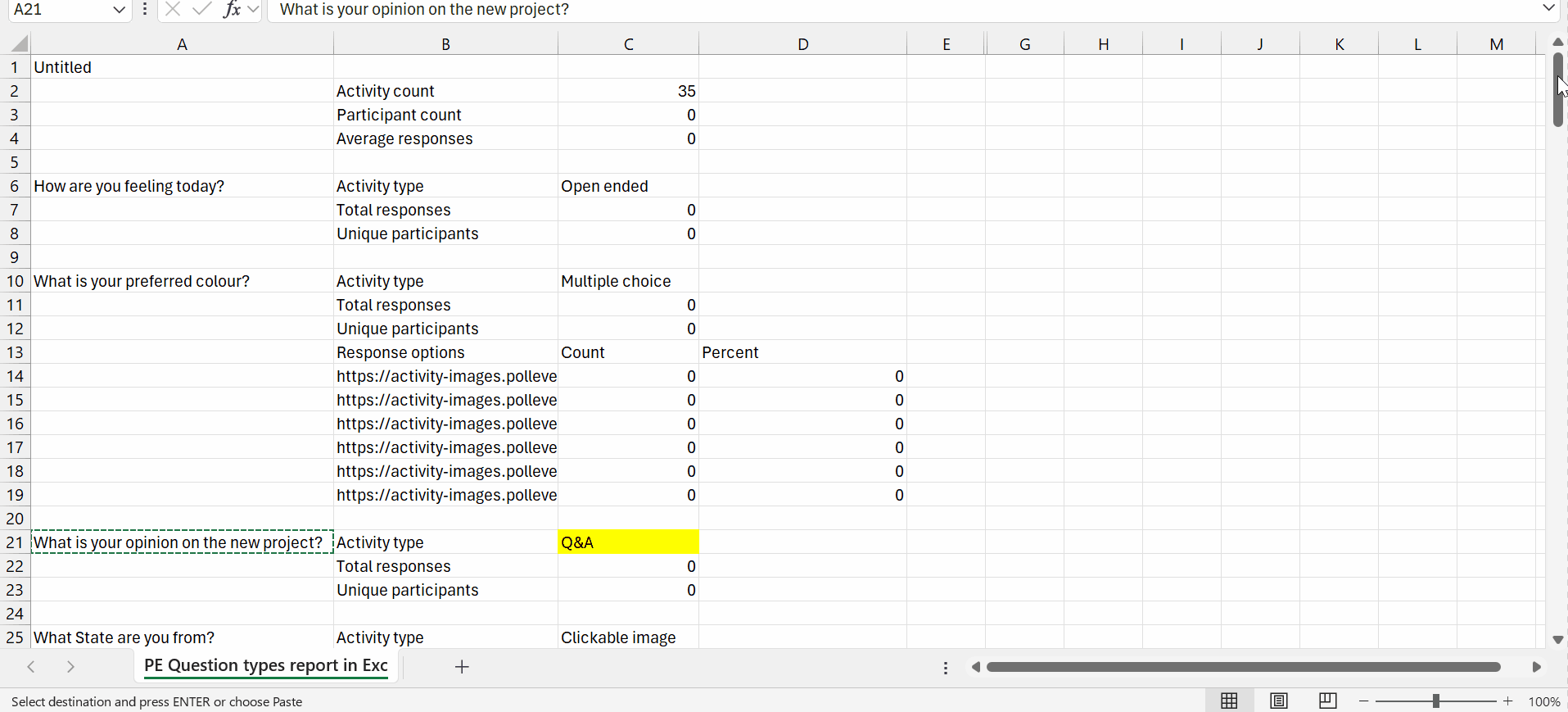
Task: Switch to Page Break Preview icon
Action: (x=1327, y=701)
